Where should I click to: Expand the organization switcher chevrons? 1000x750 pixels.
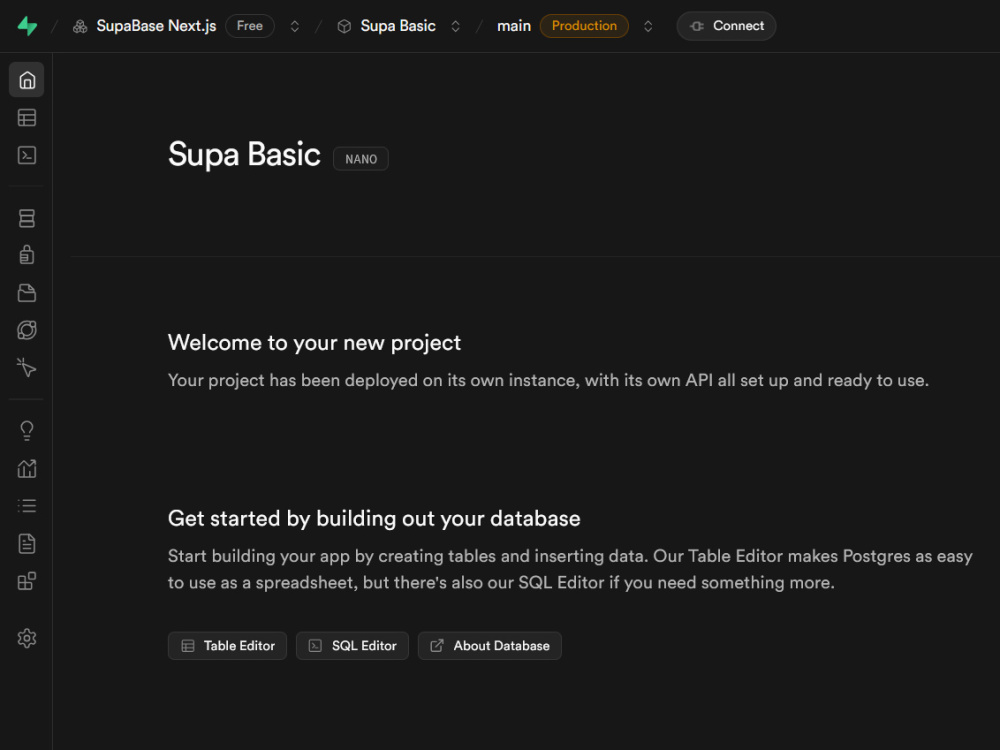click(295, 26)
